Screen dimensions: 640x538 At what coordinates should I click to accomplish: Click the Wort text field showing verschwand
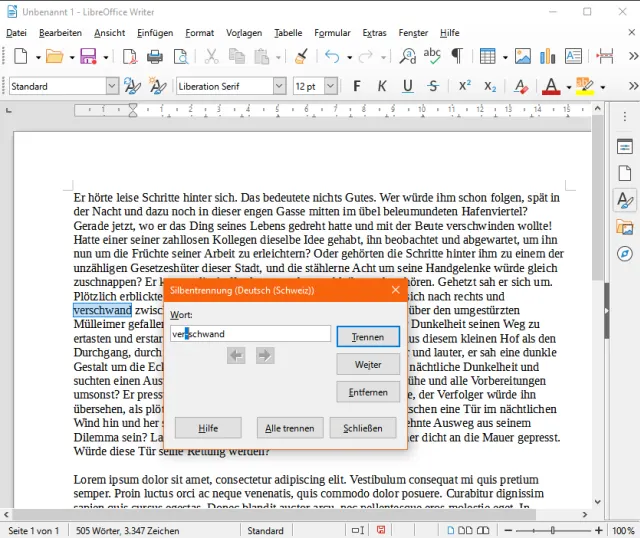[250, 334]
